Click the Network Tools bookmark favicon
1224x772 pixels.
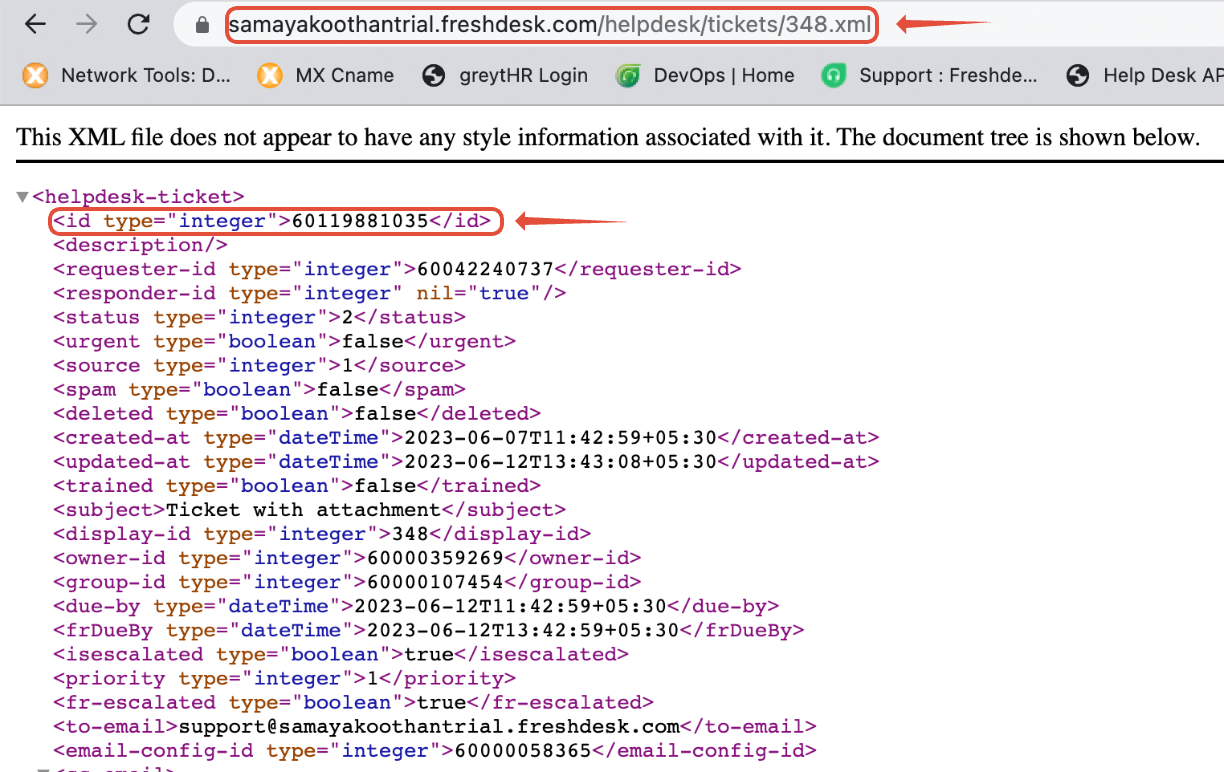(35, 75)
